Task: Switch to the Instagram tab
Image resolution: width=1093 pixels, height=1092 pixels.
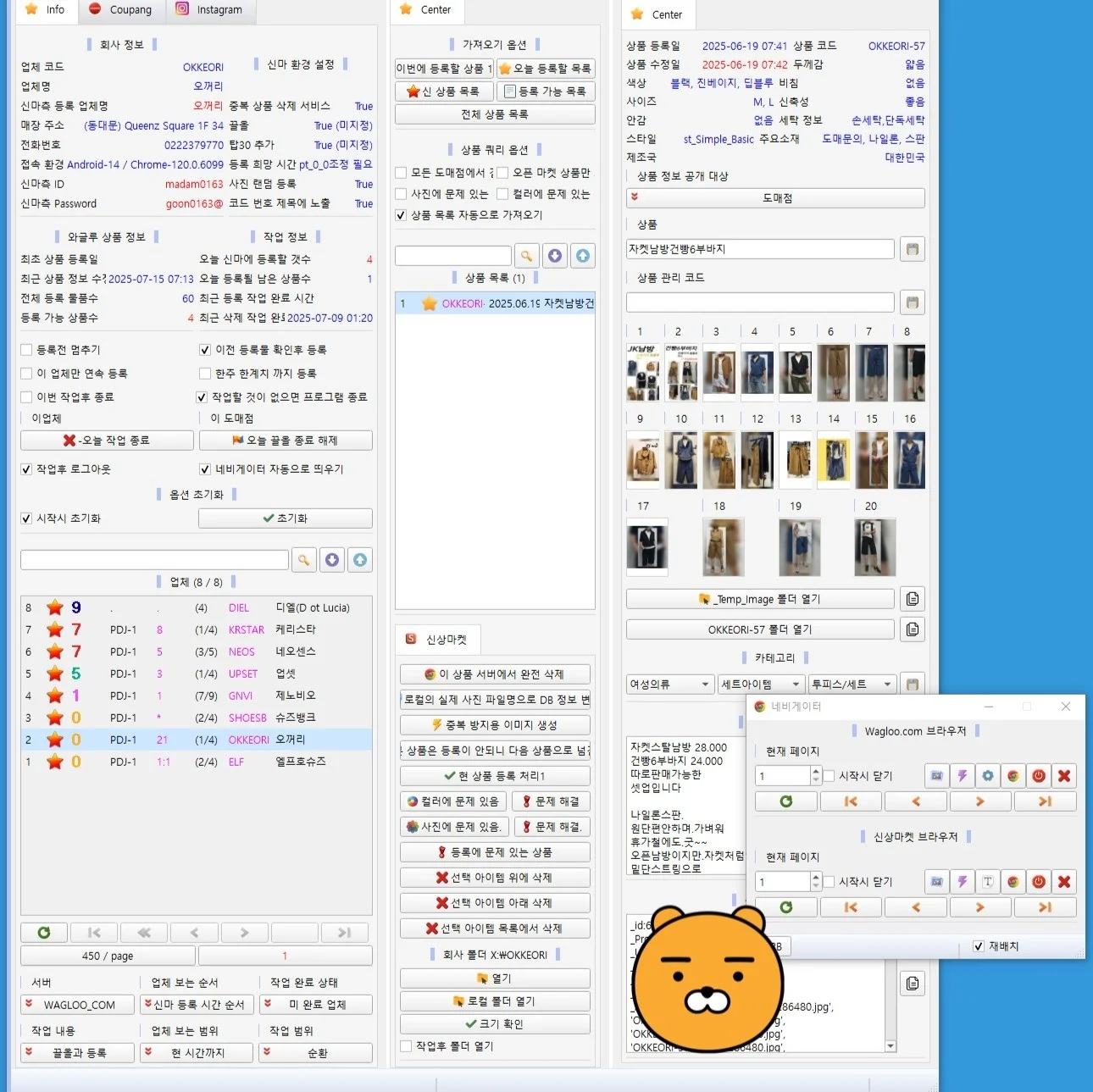Action: [209, 10]
